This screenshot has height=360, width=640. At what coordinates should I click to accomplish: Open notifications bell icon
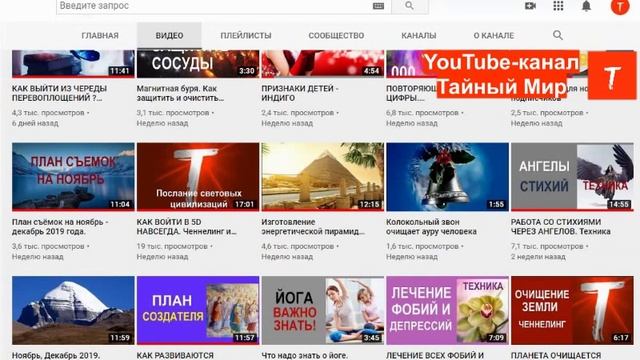[x=586, y=6]
